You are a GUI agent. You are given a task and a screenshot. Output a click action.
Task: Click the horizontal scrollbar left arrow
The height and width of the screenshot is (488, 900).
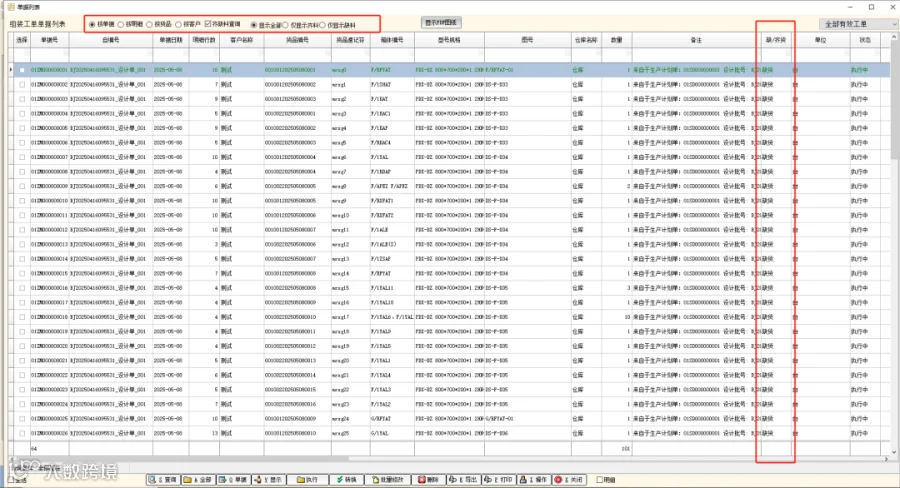click(11, 459)
